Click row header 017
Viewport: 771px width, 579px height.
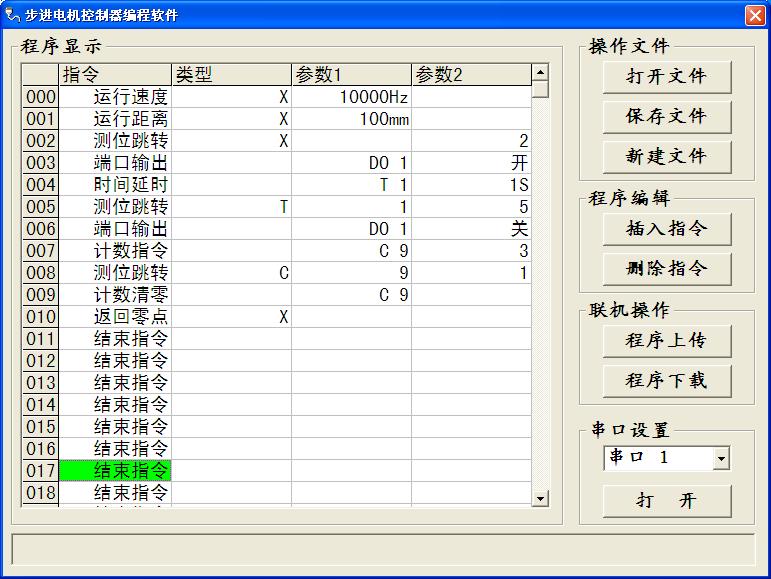pyautogui.click(x=40, y=471)
